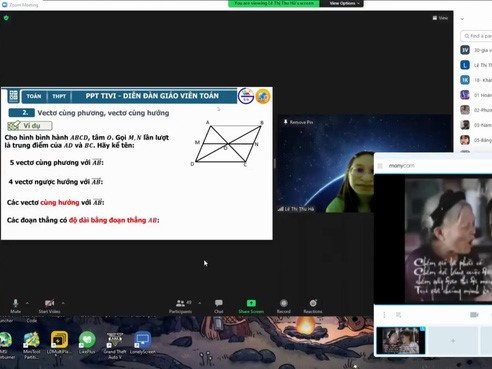Select participant row starting with 18-
492x369 pixels.
click(476, 80)
